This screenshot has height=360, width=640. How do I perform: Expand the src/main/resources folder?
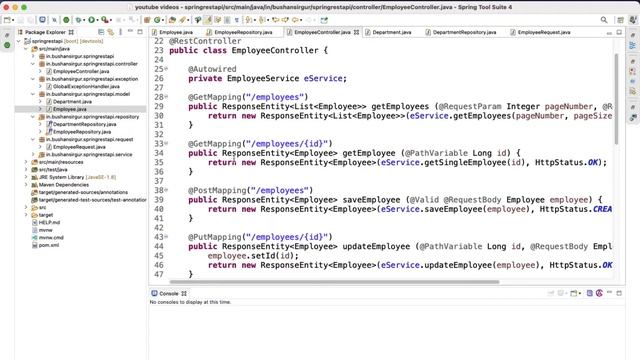click(x=26, y=162)
